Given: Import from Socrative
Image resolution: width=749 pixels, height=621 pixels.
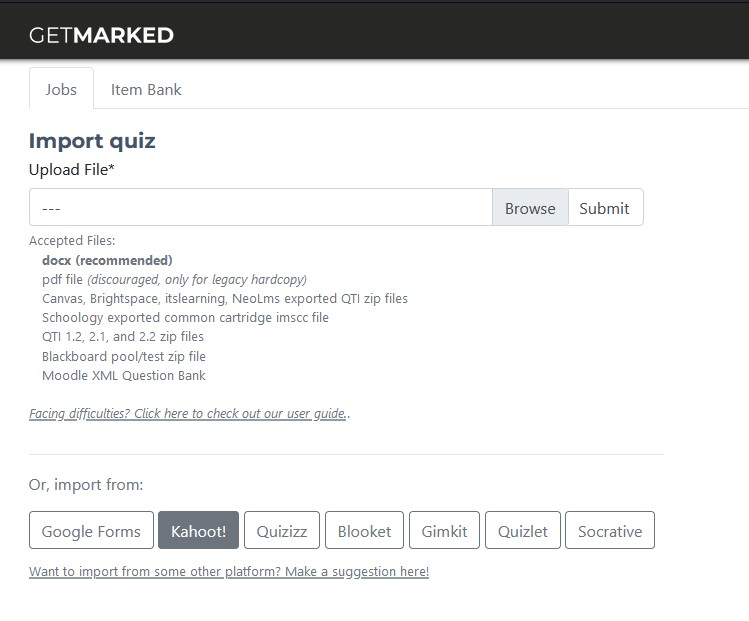Looking at the screenshot, I should click(x=610, y=530).
